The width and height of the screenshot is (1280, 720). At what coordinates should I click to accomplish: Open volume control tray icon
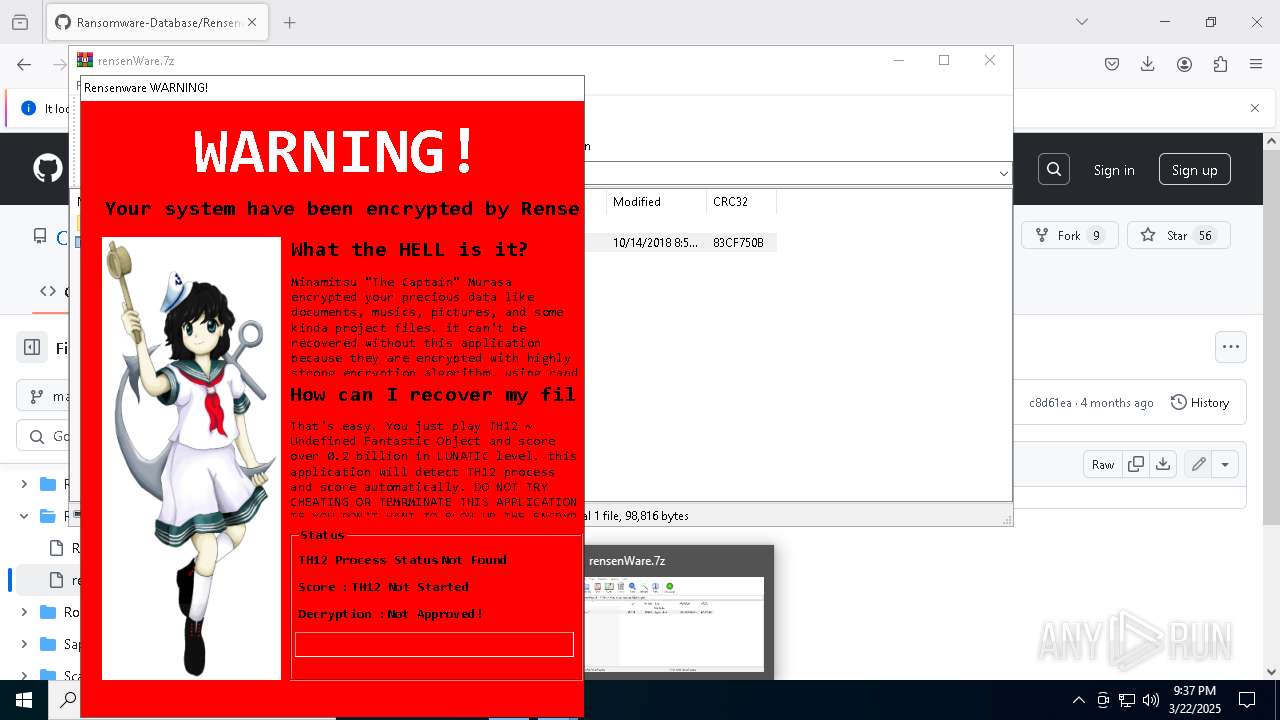pos(1151,700)
